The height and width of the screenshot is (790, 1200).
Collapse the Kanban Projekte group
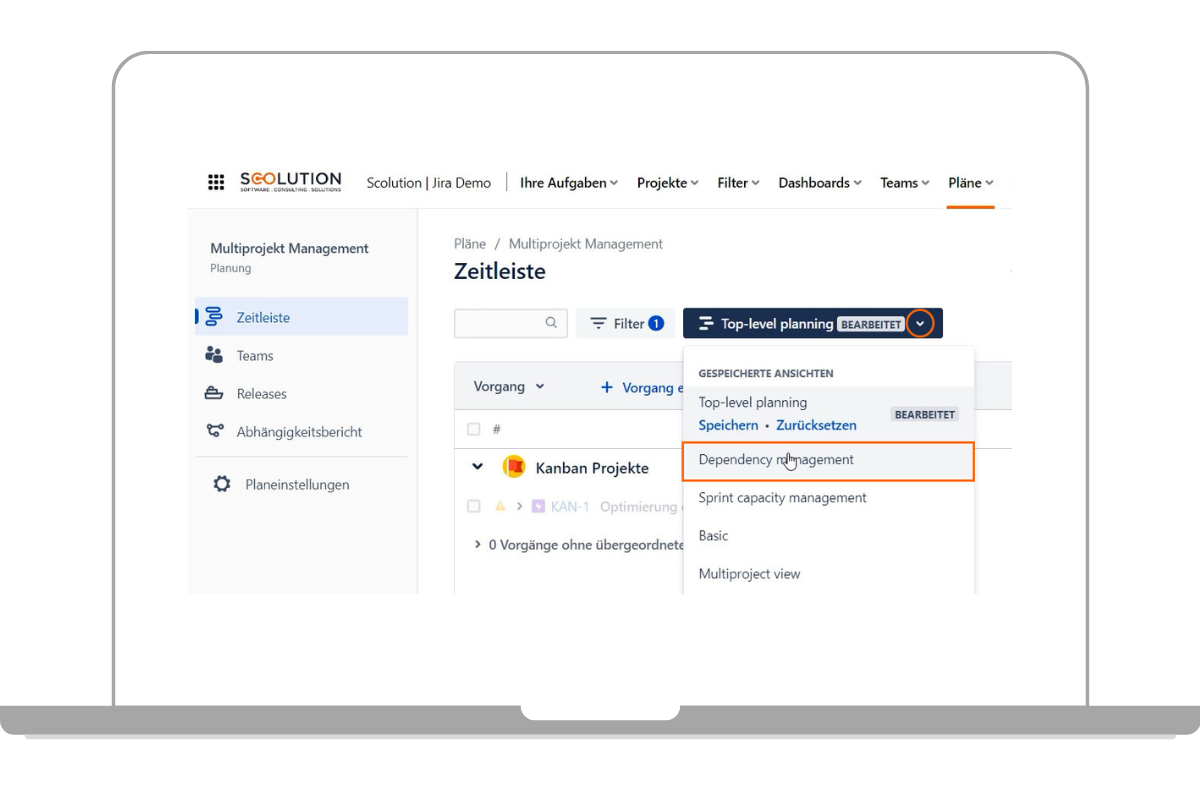478,467
